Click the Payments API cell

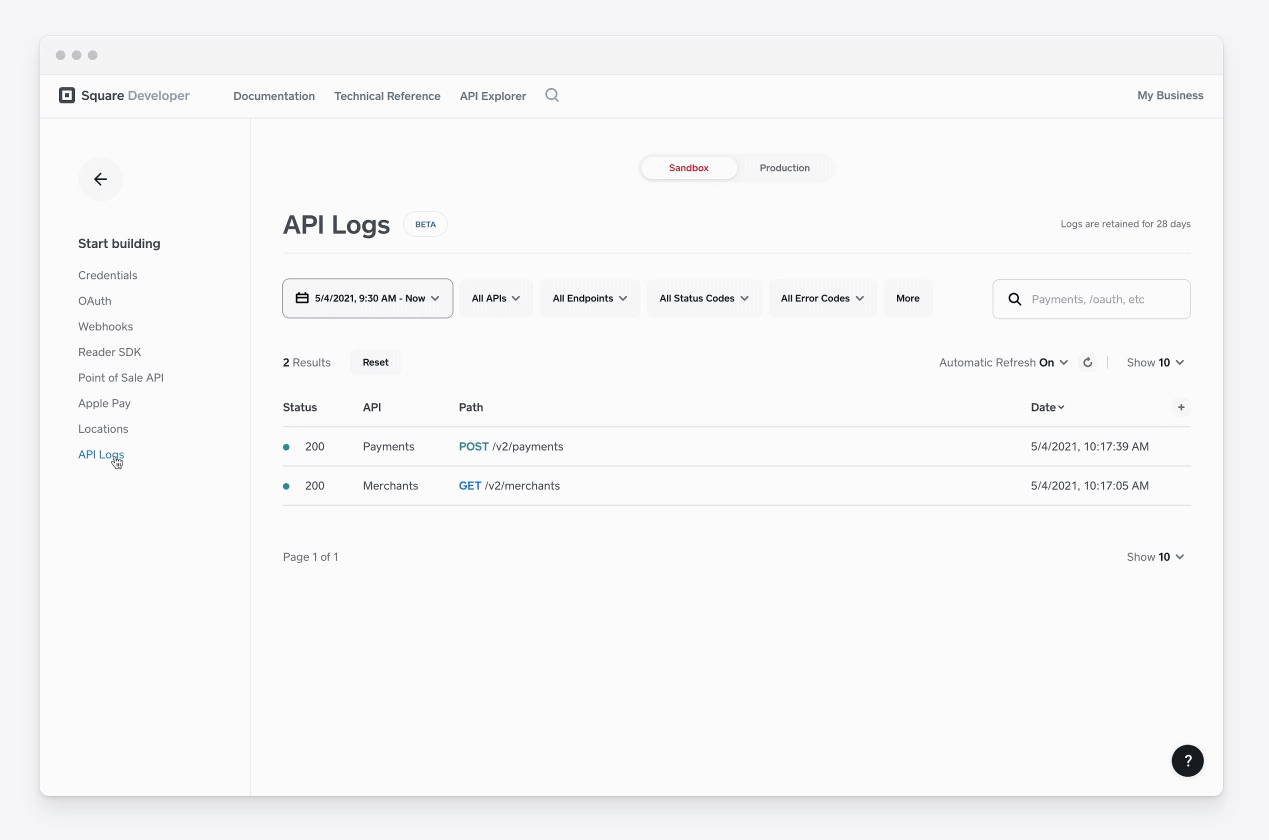click(389, 447)
